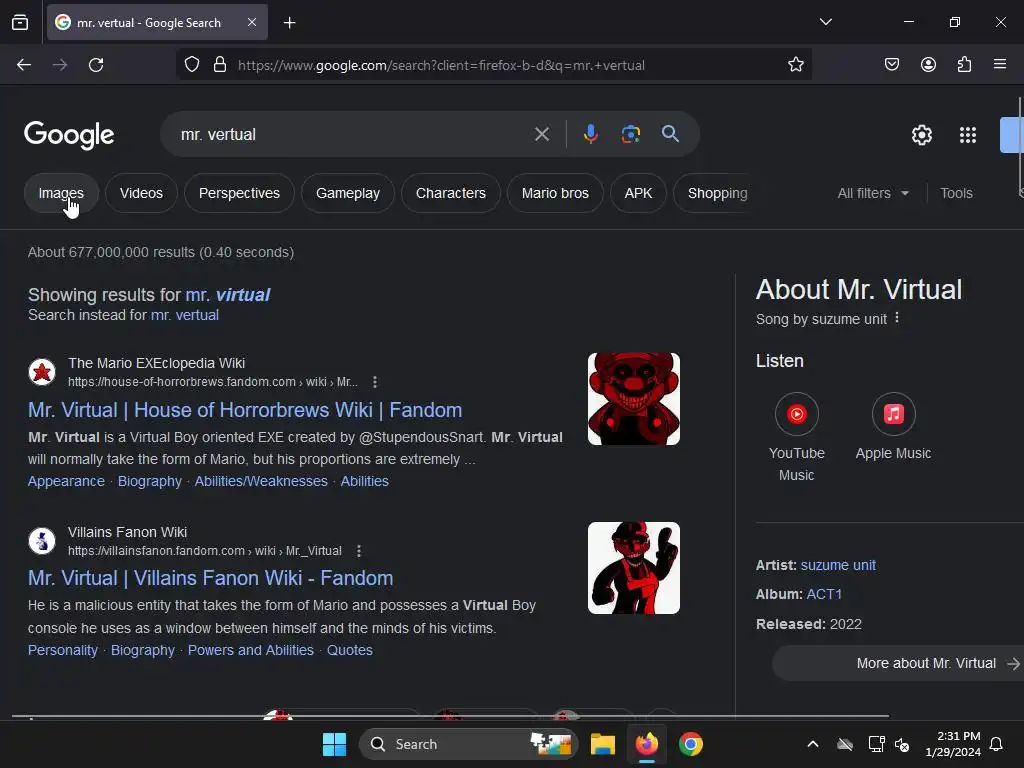This screenshot has height=768, width=1024.
Task: Start voice search with microphone
Action: click(590, 134)
